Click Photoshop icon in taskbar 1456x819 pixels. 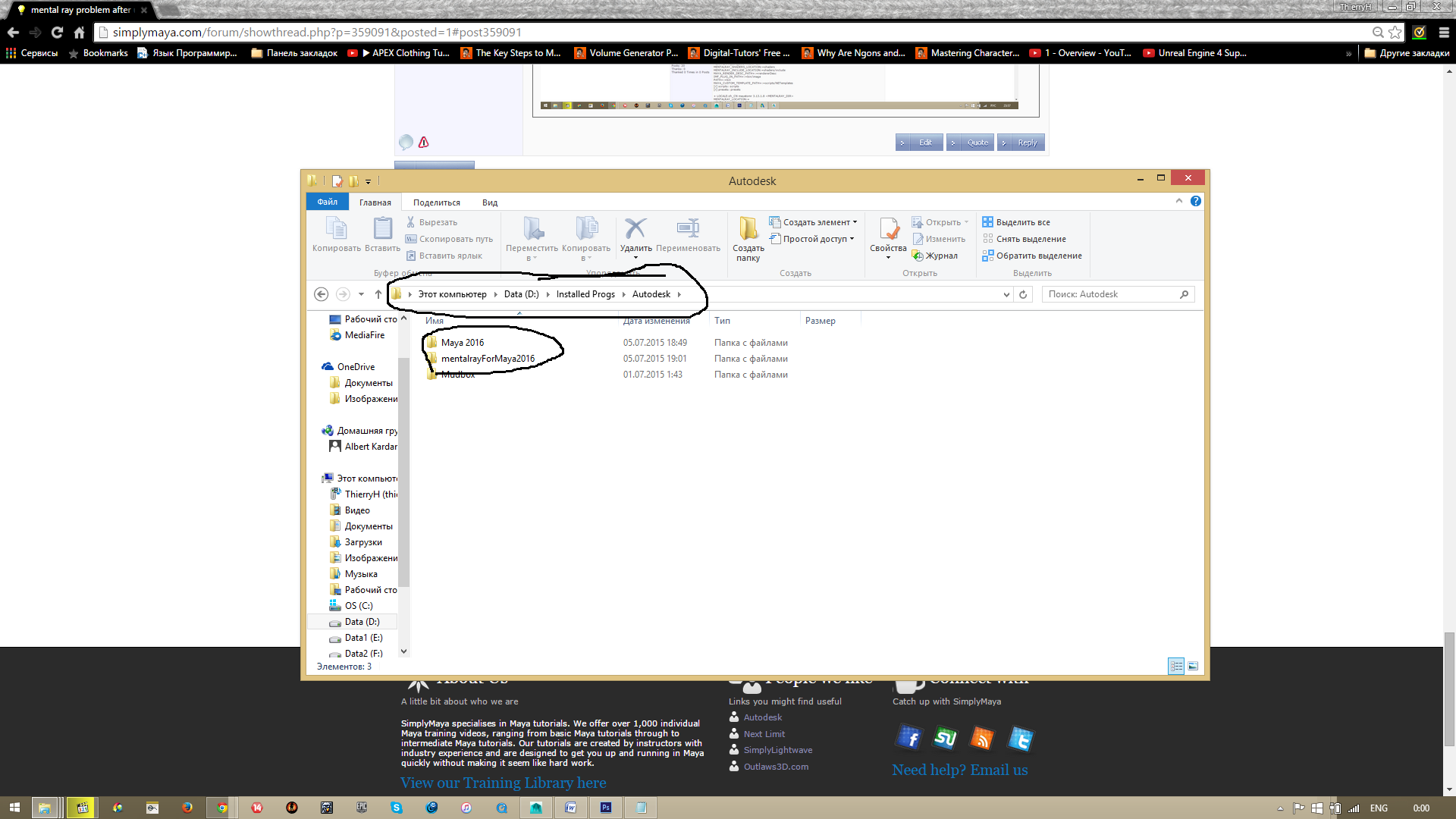click(606, 808)
